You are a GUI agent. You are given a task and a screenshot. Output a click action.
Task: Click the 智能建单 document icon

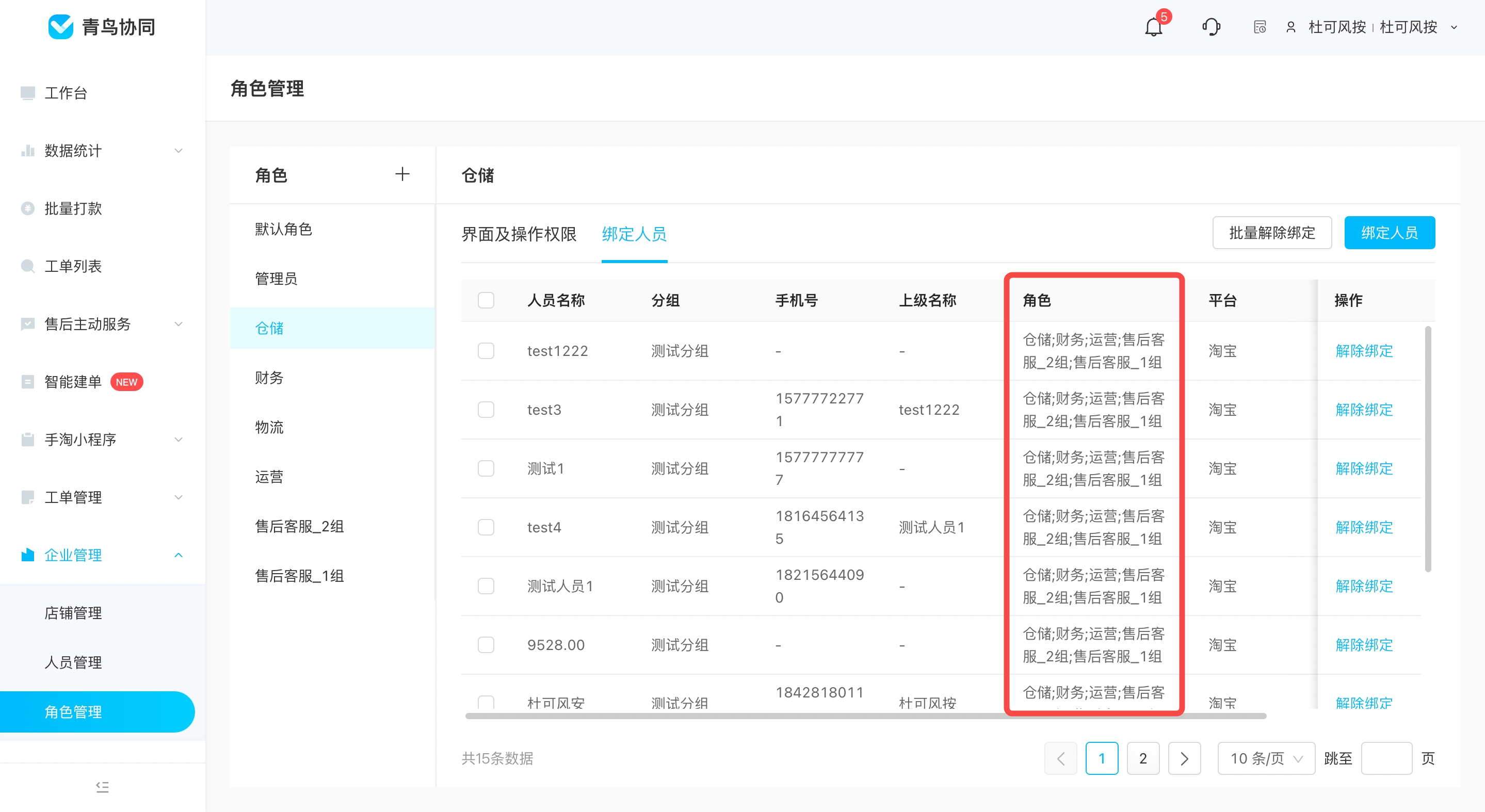[x=28, y=382]
